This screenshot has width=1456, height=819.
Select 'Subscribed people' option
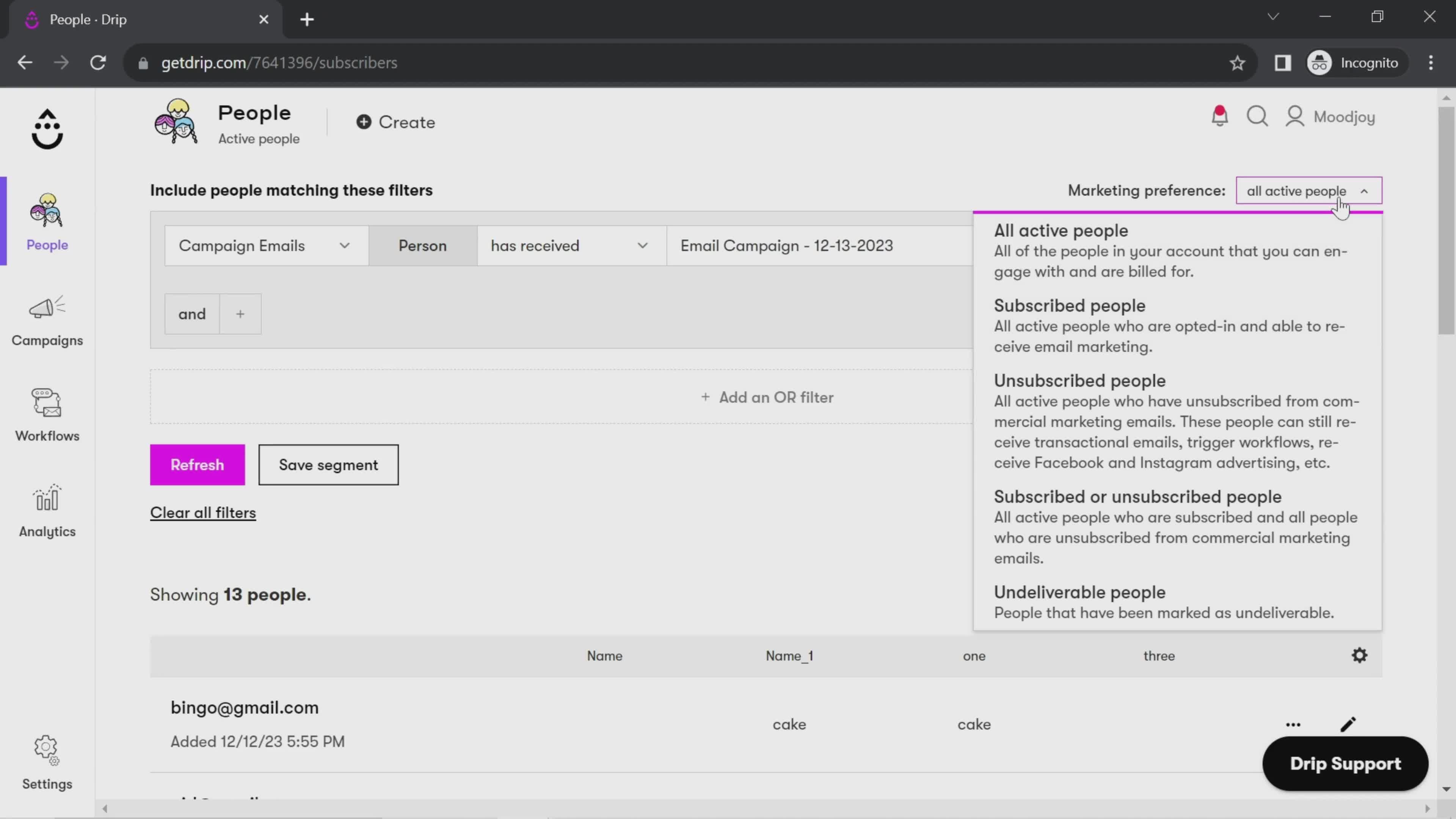[1177, 326]
